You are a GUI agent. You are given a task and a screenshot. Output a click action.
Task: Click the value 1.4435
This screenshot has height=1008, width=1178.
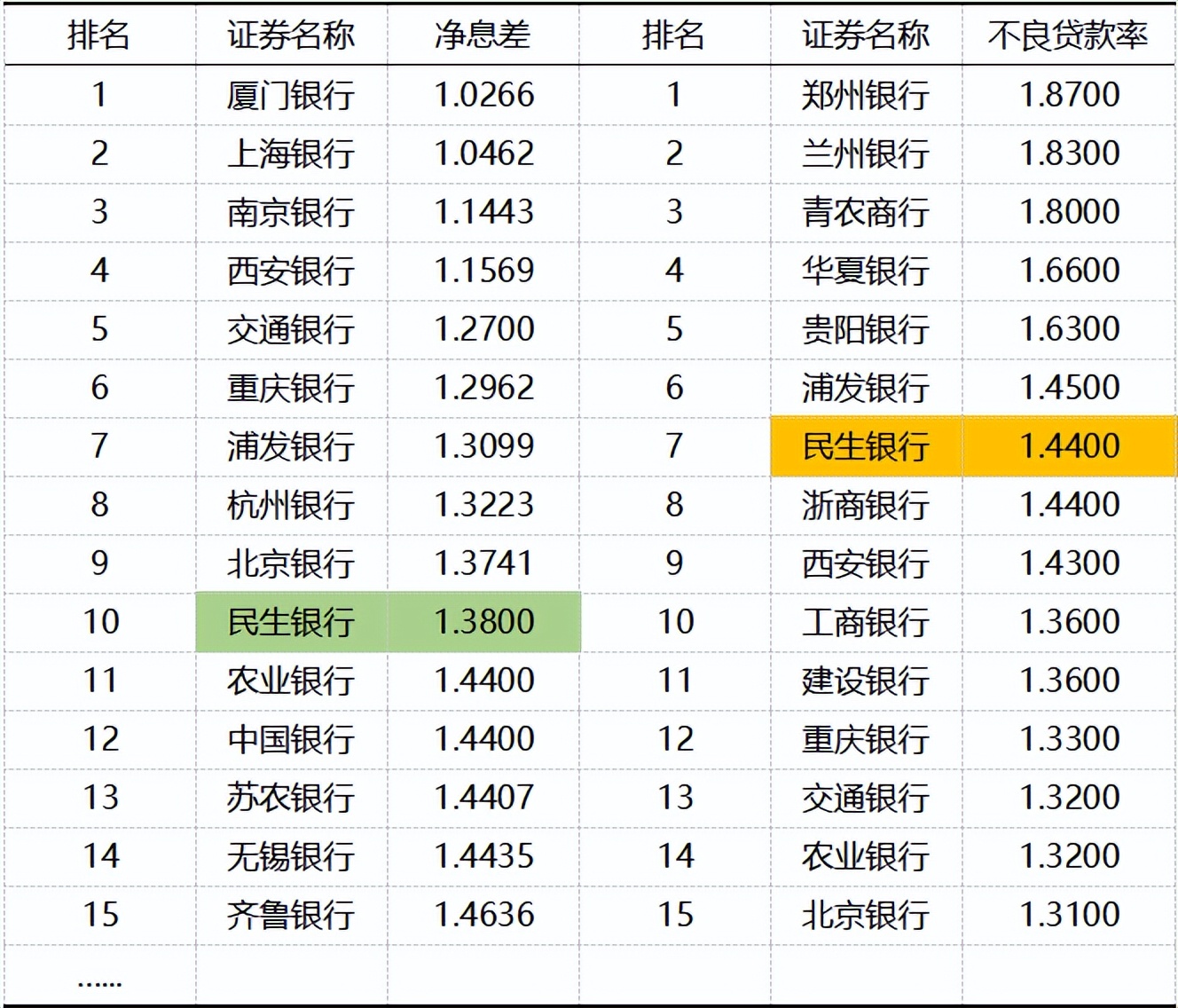pyautogui.click(x=484, y=855)
